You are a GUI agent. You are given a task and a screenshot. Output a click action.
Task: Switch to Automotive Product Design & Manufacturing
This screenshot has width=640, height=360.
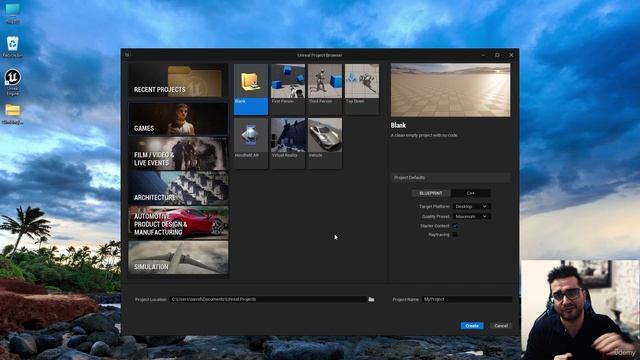178,223
